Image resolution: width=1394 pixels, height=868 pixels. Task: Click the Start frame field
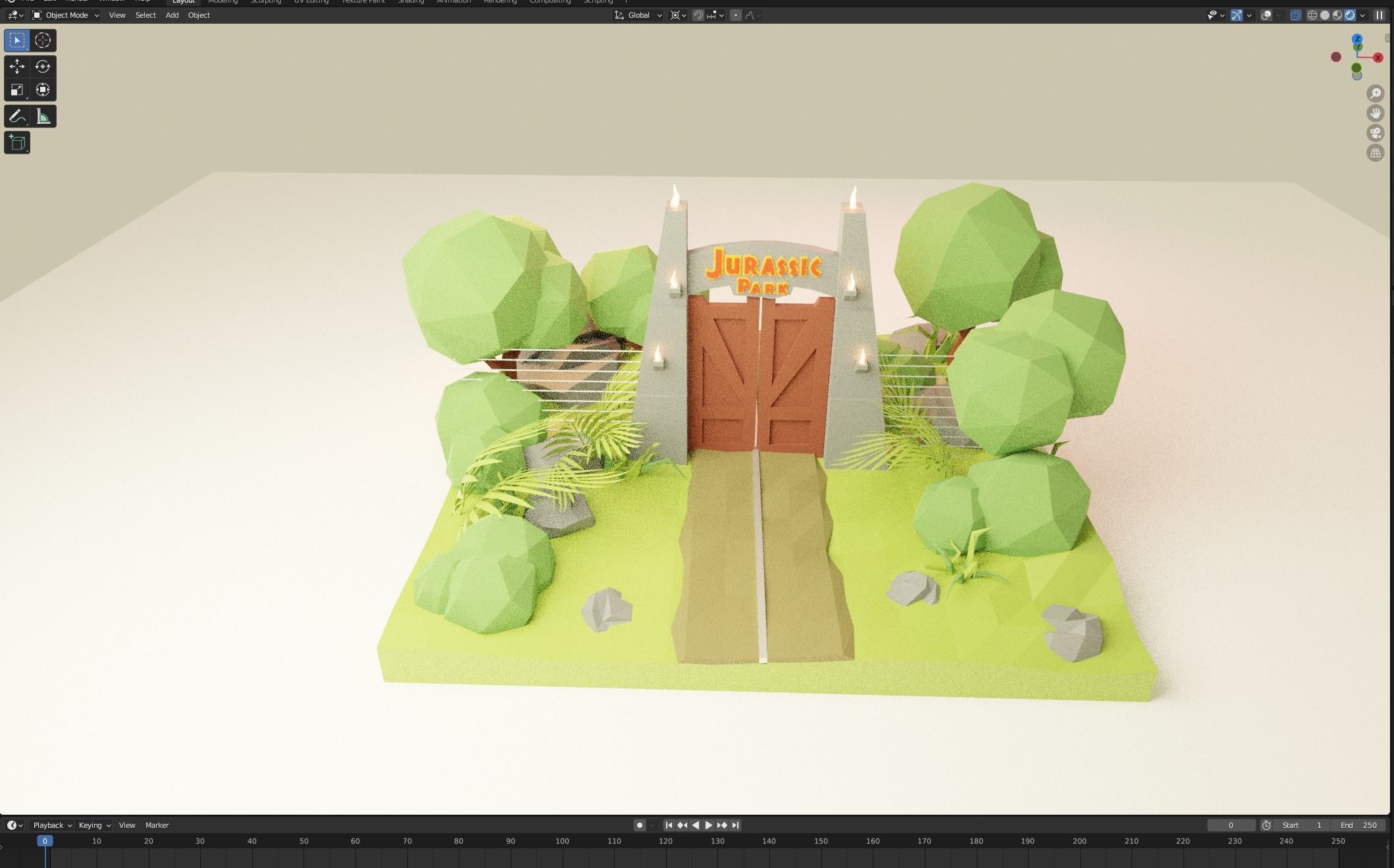(x=1302, y=825)
